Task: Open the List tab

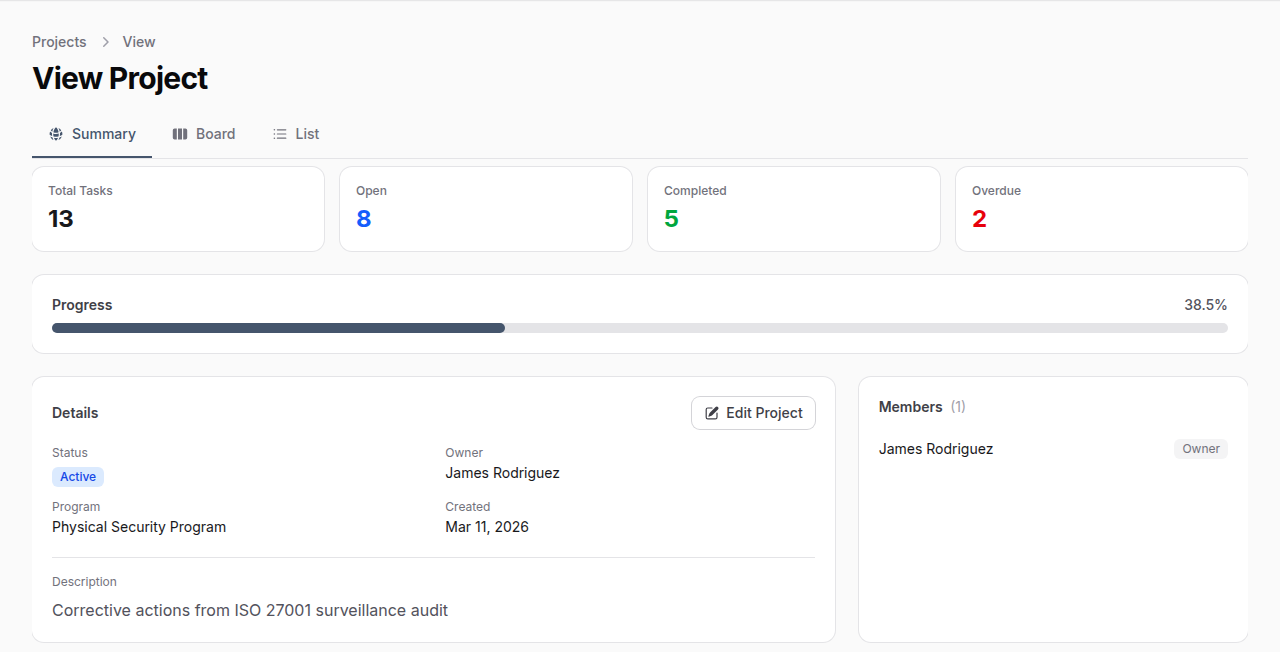Action: point(306,133)
